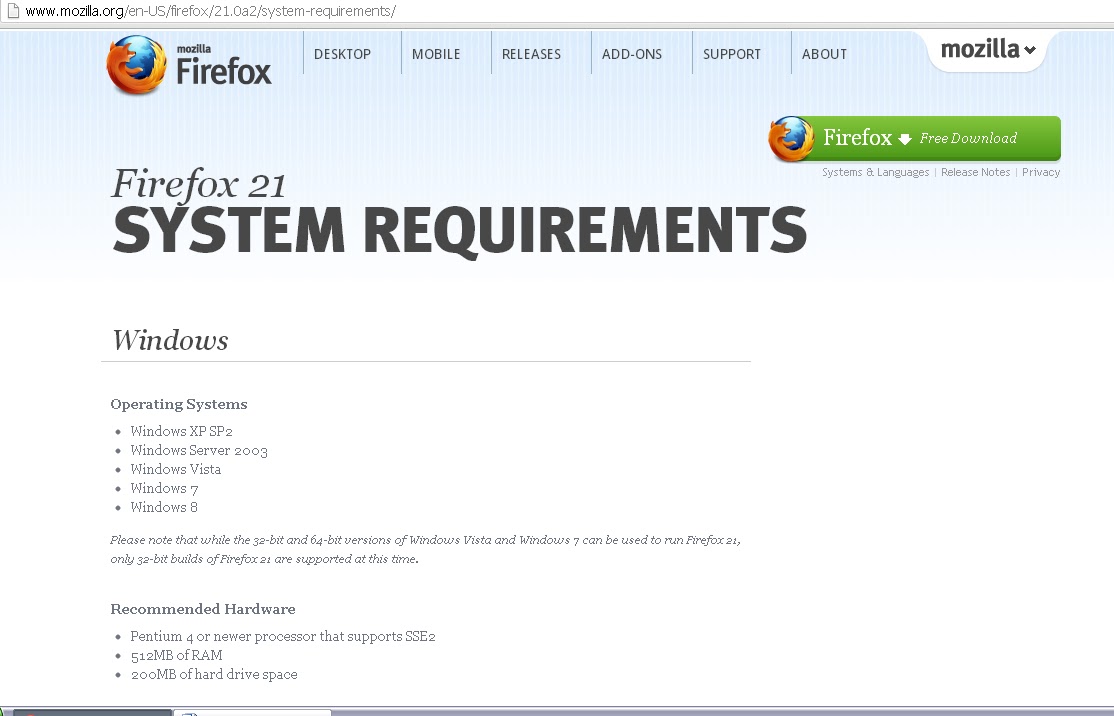The width and height of the screenshot is (1114, 716).
Task: Click the 200MB of hard drive space item
Action: point(214,675)
